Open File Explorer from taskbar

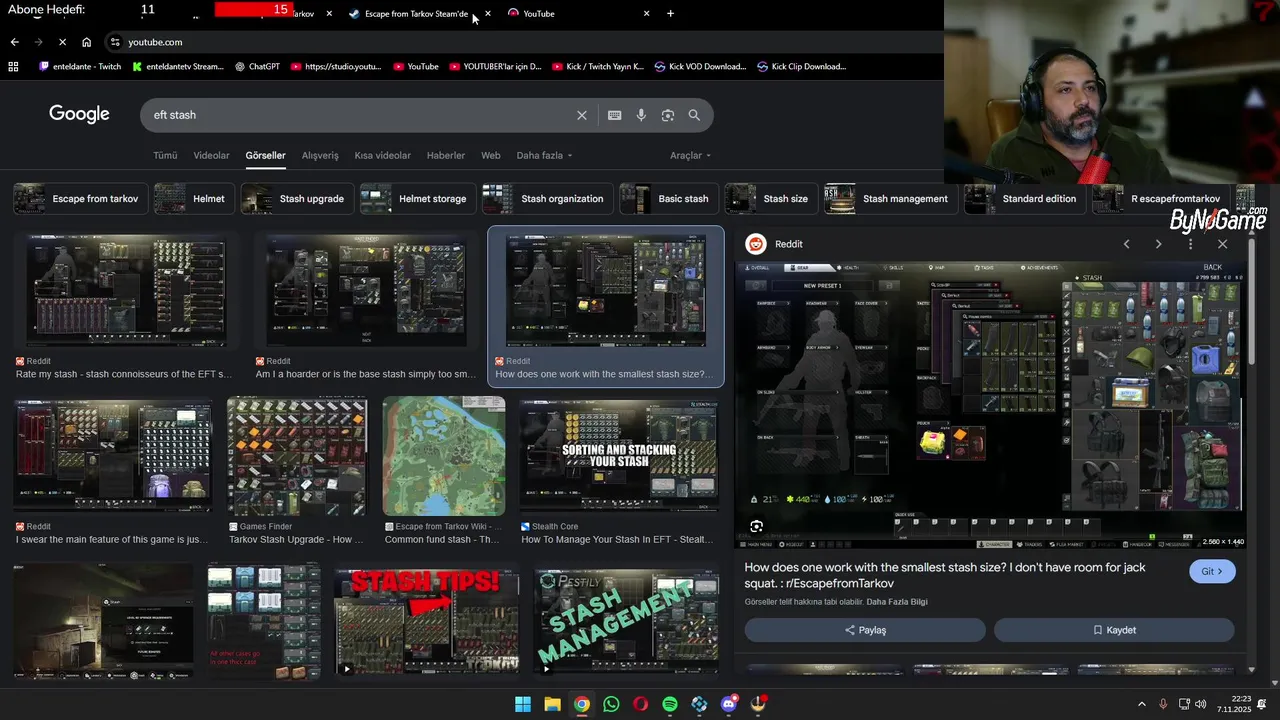coord(552,704)
